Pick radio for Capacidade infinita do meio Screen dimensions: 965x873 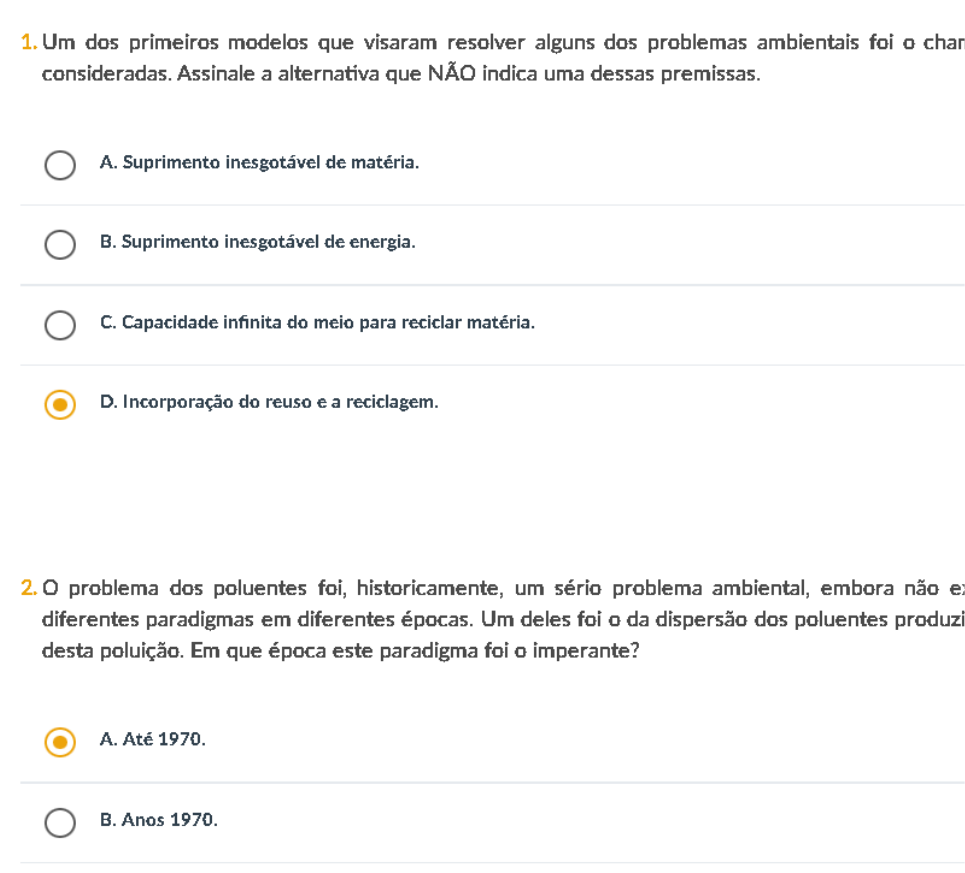[x=60, y=325]
